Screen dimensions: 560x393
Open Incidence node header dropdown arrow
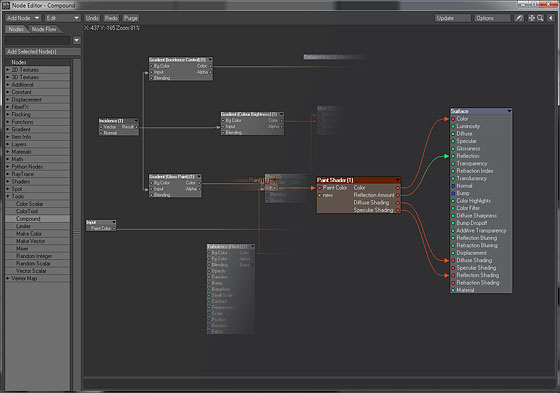click(x=136, y=121)
